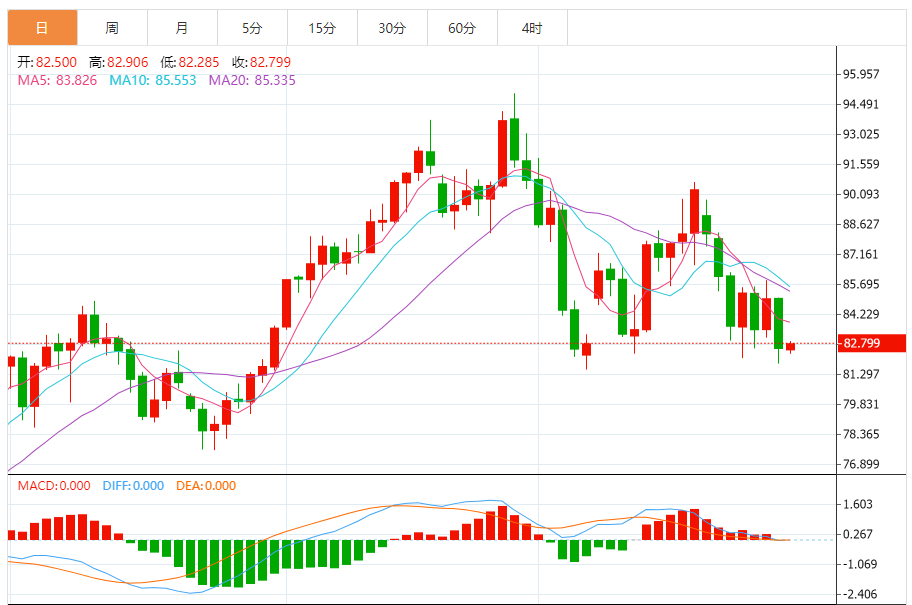
Task: Click the red current price tag 82.799
Action: click(x=871, y=343)
